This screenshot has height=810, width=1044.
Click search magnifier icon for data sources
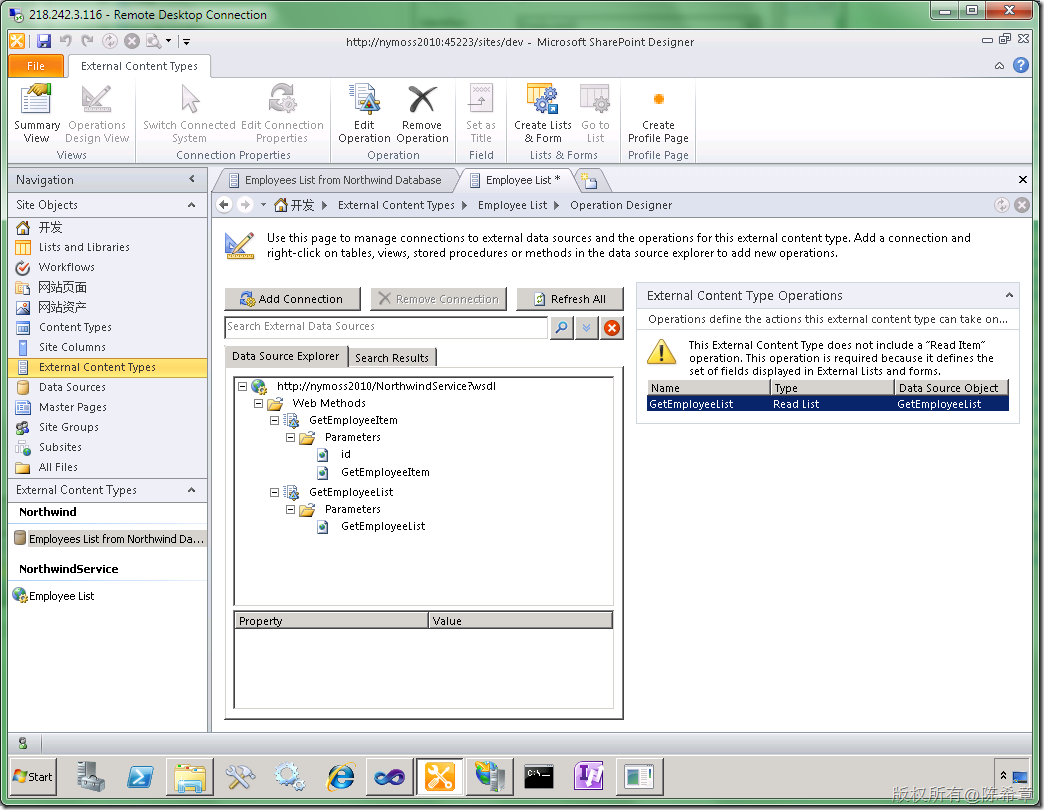[562, 327]
